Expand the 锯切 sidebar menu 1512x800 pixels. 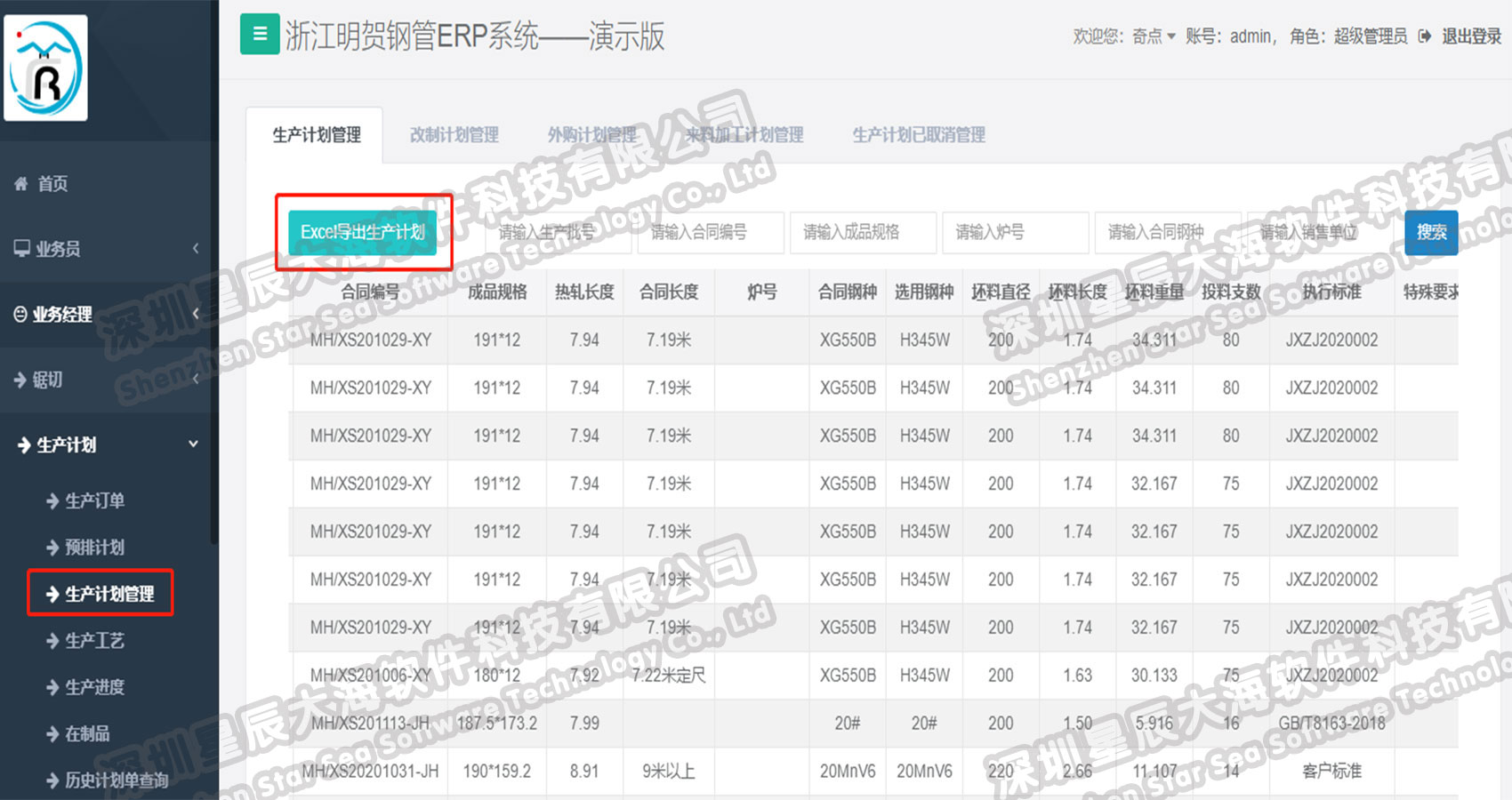[x=107, y=380]
